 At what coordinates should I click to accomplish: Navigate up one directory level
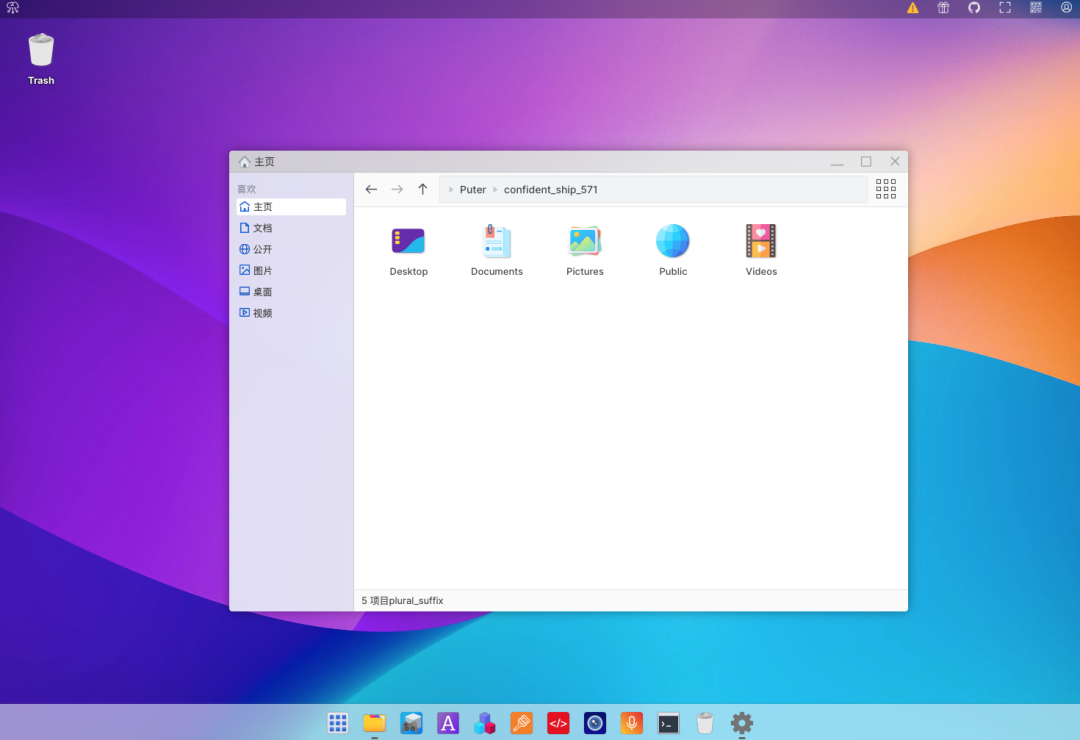[x=422, y=189]
